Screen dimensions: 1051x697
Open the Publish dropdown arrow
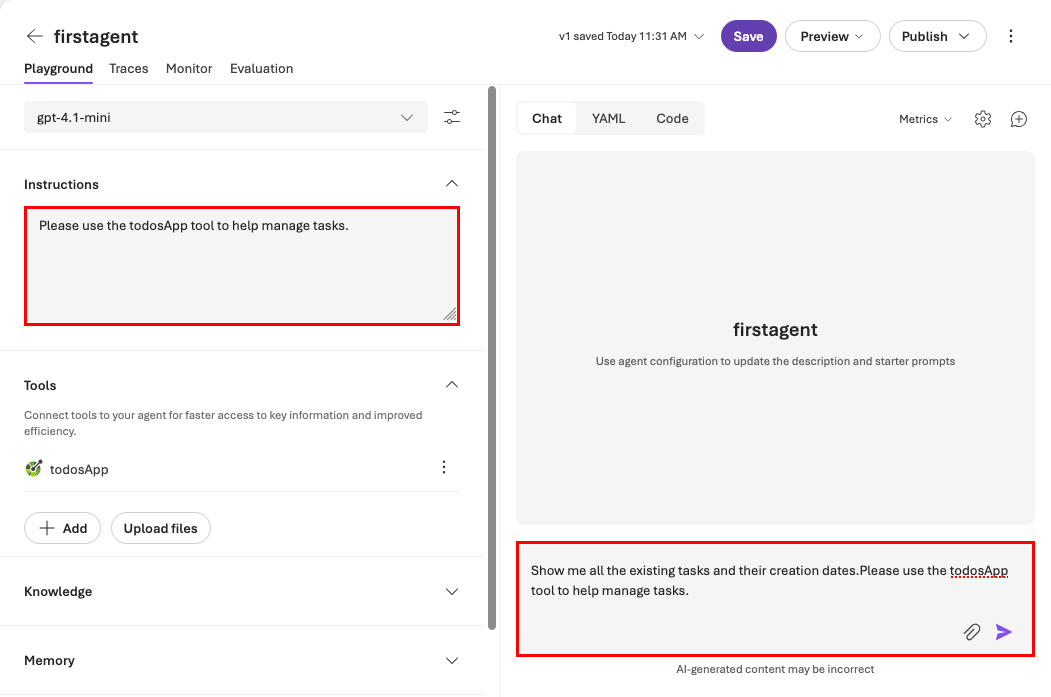coord(963,35)
